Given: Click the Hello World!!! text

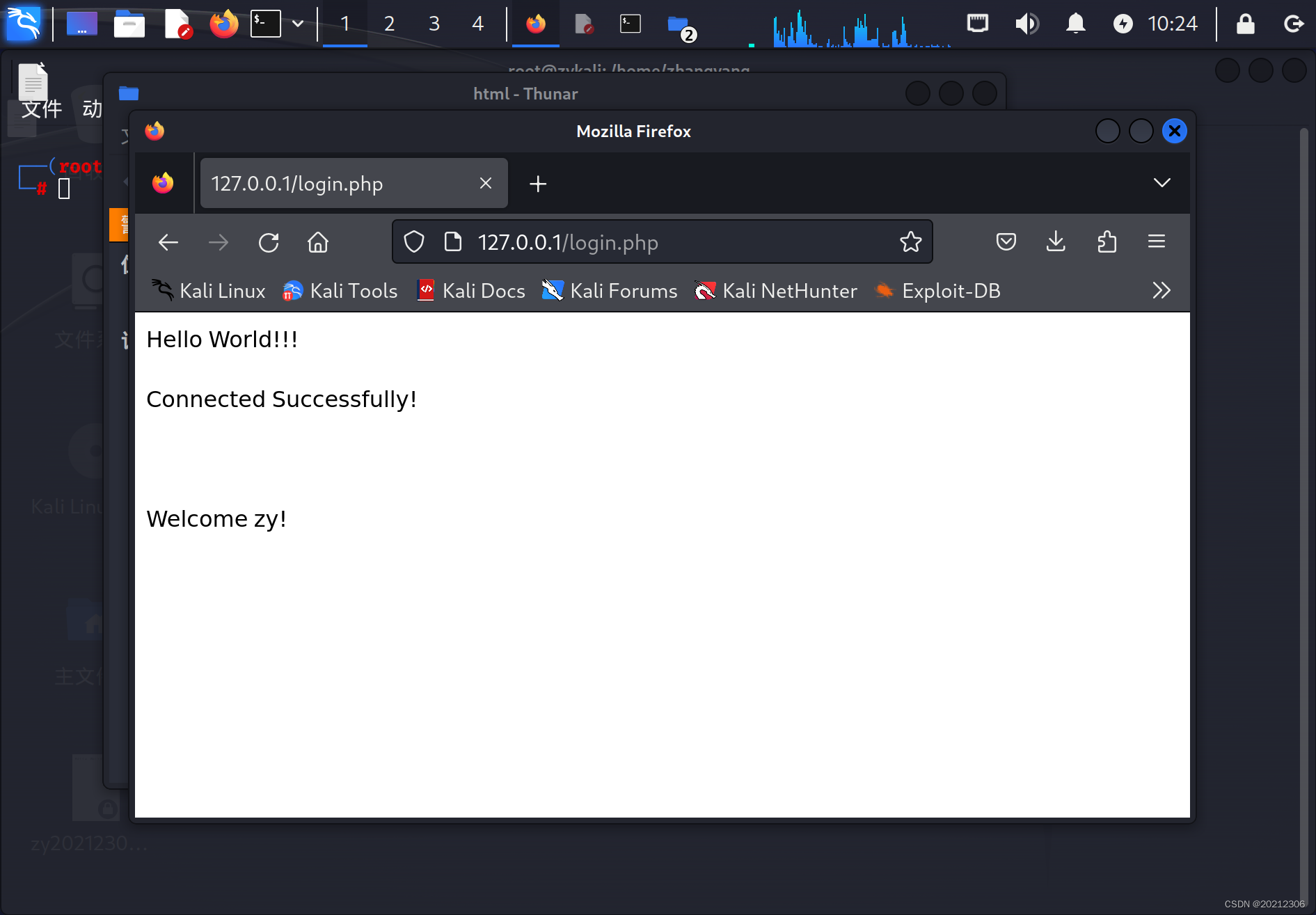Looking at the screenshot, I should point(222,340).
